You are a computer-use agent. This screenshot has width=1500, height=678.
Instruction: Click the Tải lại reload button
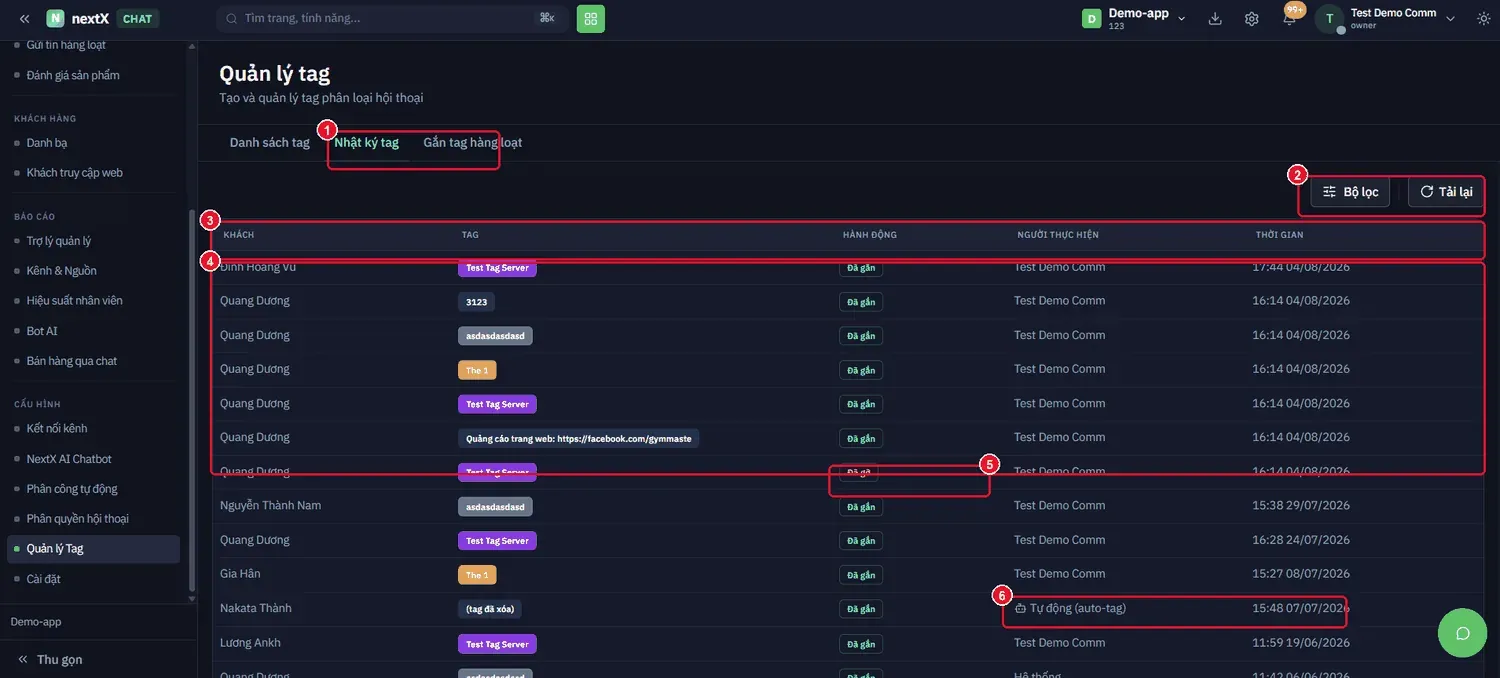pos(1446,192)
